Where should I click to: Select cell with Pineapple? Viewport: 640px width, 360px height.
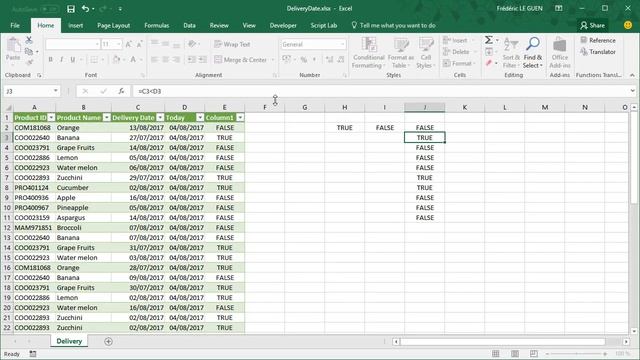[x=83, y=208]
